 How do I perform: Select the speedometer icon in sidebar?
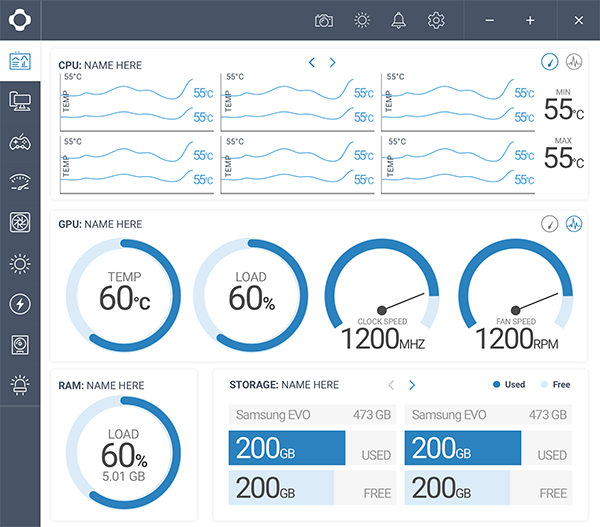tap(20, 182)
